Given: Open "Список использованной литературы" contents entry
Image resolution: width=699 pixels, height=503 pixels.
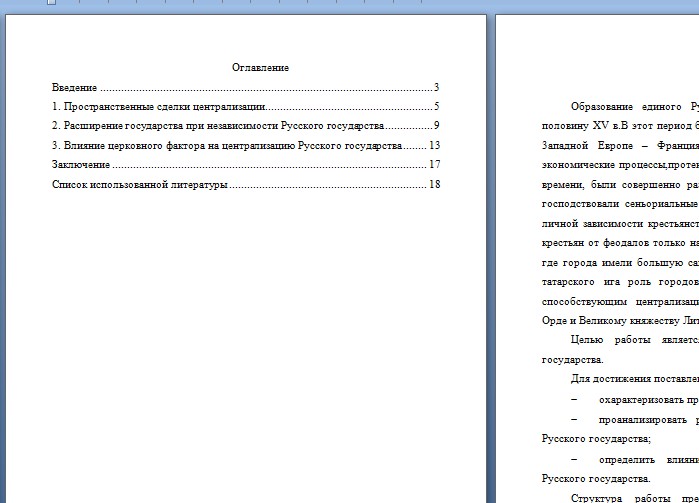Looking at the screenshot, I should point(140,185).
